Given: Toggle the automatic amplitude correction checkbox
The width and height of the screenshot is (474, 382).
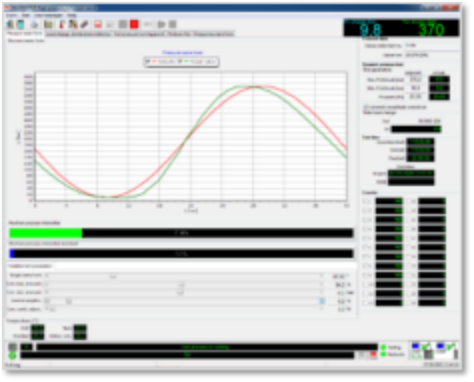Looking at the screenshot, I should point(366,107).
